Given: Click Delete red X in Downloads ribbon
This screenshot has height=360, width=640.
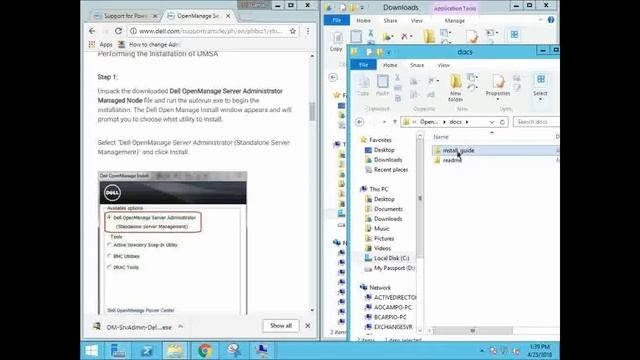Looking at the screenshot, I should [x=404, y=36].
